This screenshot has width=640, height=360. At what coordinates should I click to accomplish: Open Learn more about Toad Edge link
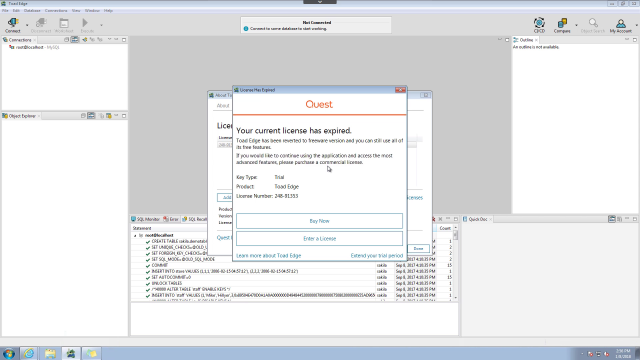pos(269,256)
